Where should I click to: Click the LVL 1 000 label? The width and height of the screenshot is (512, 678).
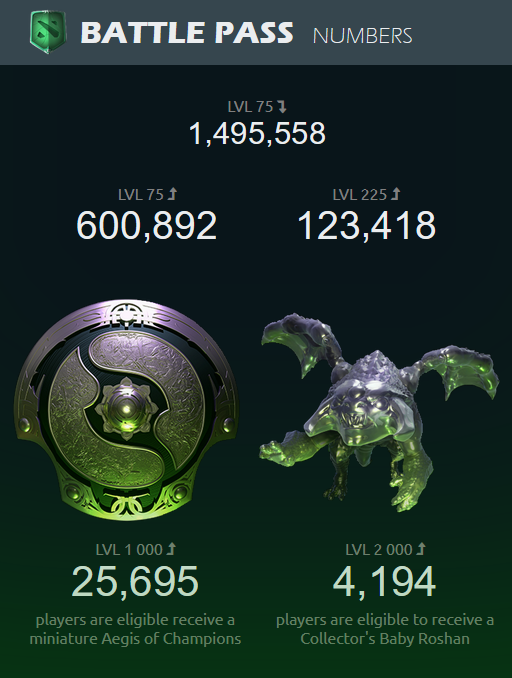click(x=129, y=550)
